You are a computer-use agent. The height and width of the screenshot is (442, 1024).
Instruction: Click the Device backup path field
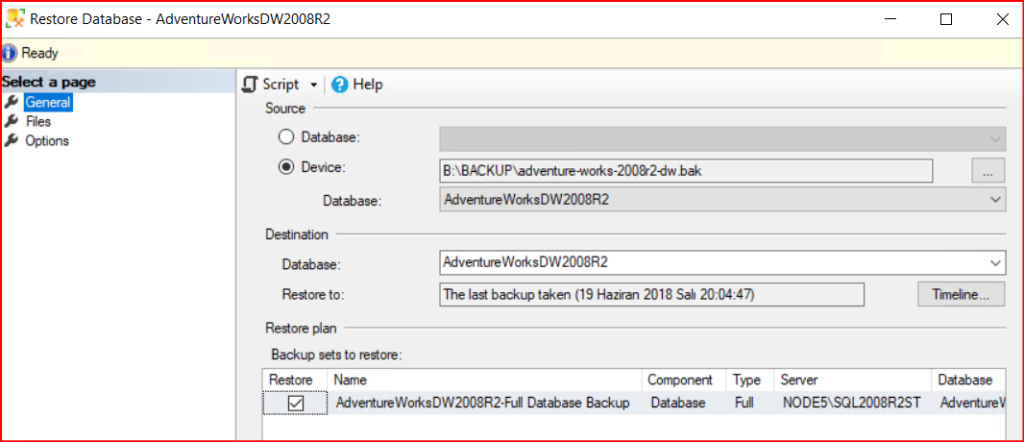[x=686, y=171]
